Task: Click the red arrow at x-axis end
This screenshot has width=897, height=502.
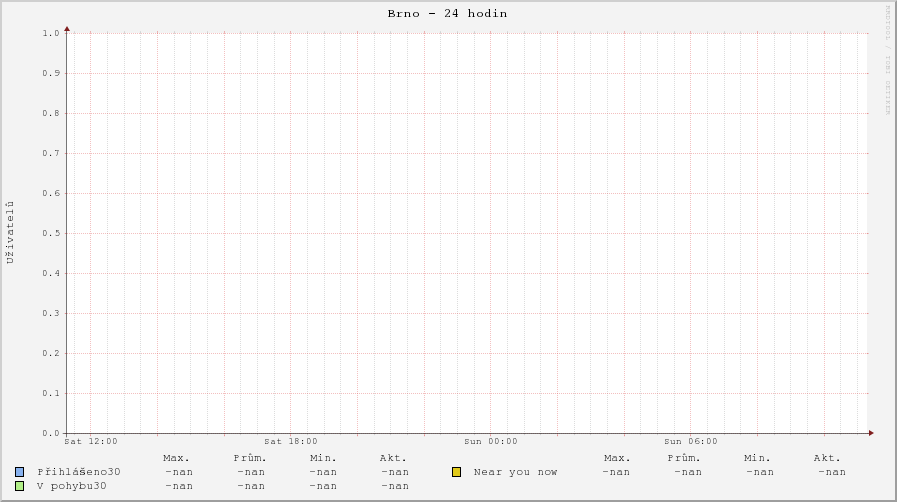Action: (871, 433)
